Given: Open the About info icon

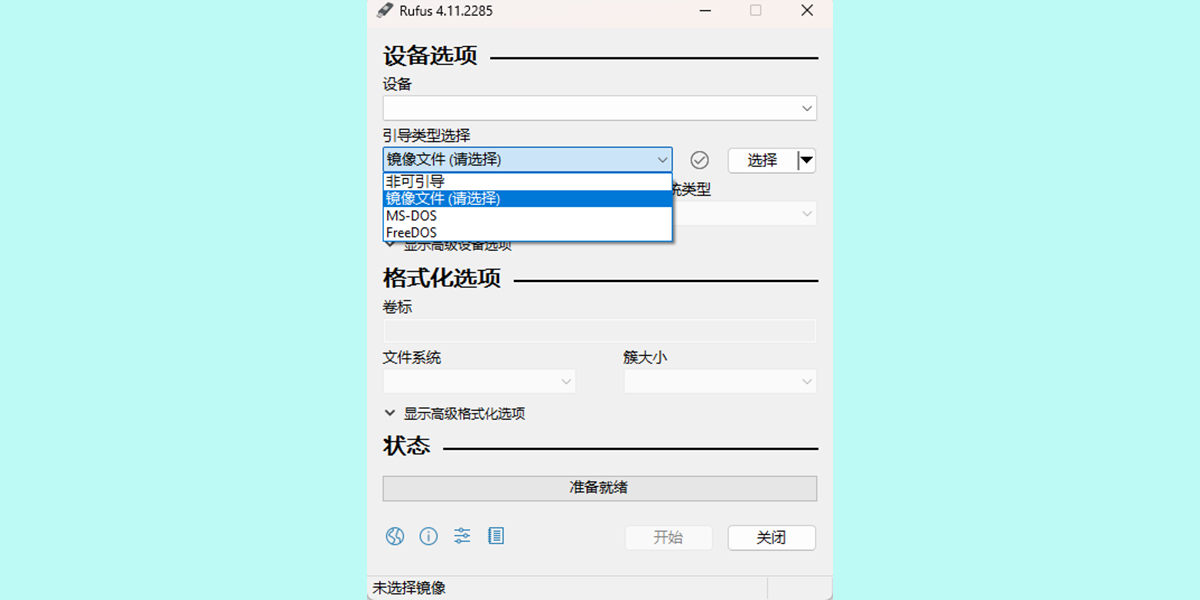Looking at the screenshot, I should 429,536.
